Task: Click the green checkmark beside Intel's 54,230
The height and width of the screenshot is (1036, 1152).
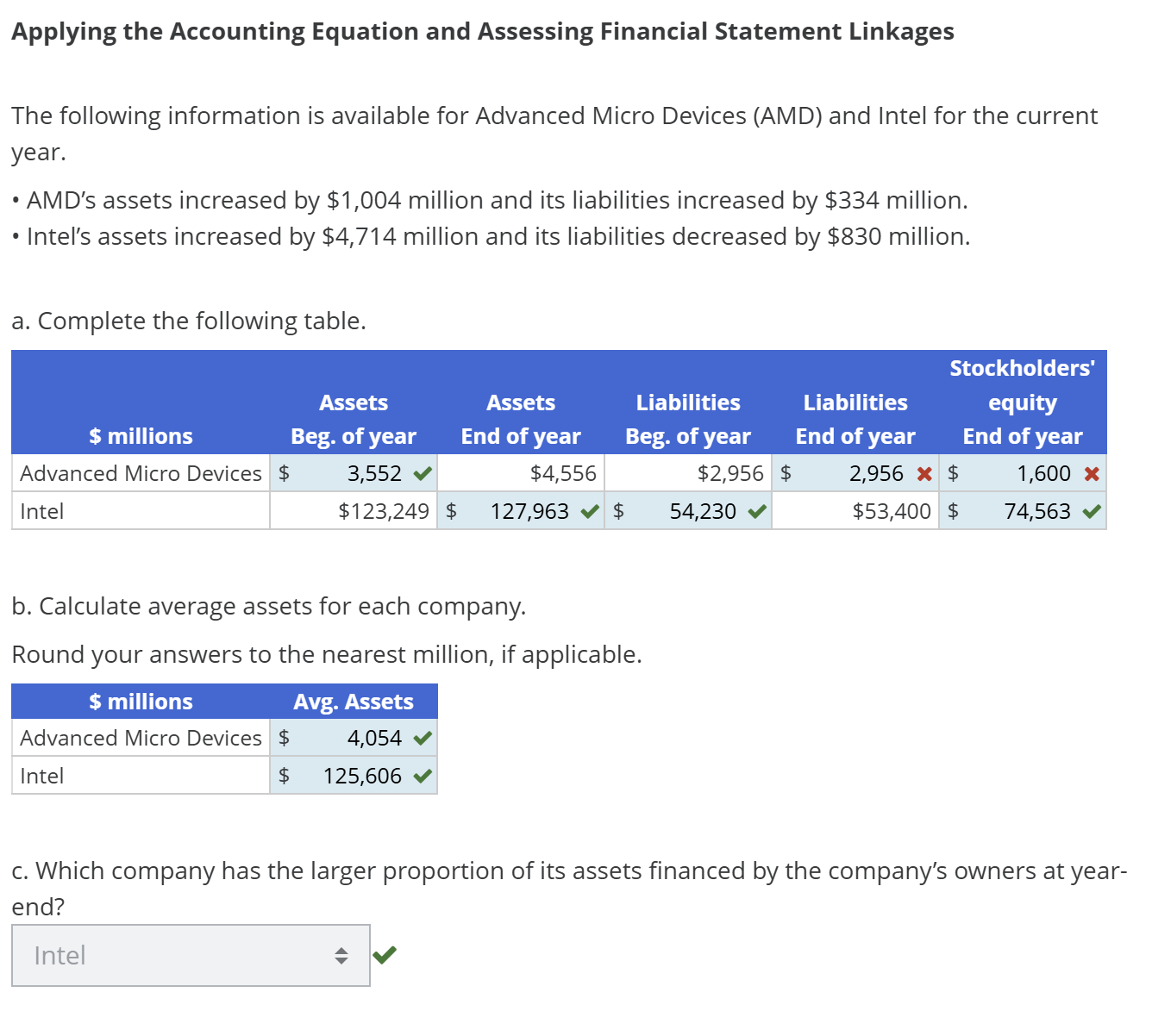Action: 755,510
